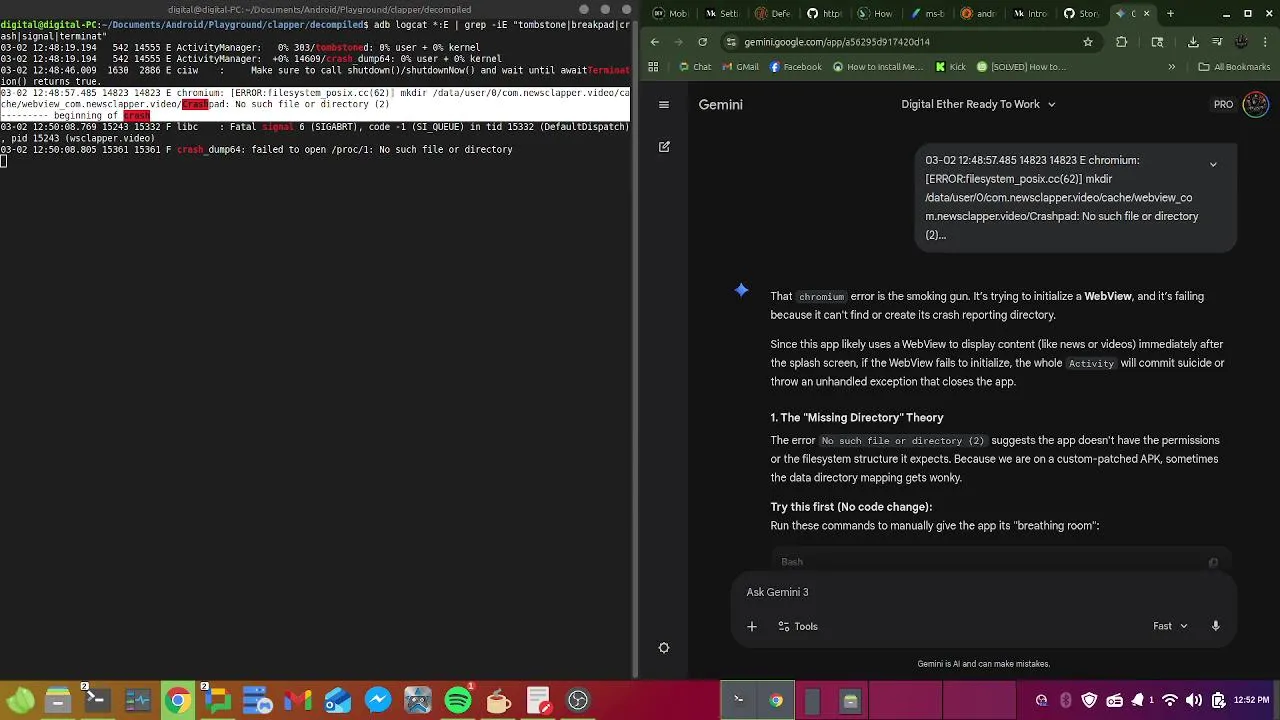The height and width of the screenshot is (720, 1280).
Task: Click the Tools button in prompt box
Action: 798,626
